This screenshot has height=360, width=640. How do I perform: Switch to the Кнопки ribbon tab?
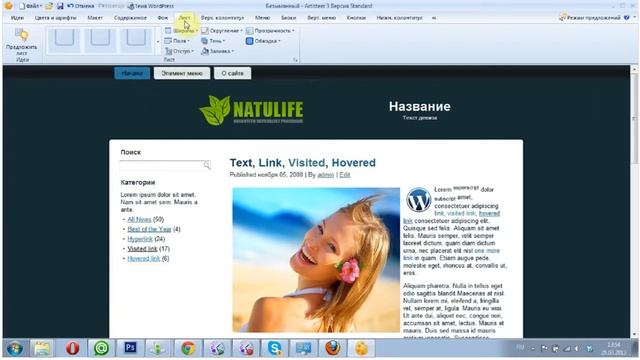[356, 18]
